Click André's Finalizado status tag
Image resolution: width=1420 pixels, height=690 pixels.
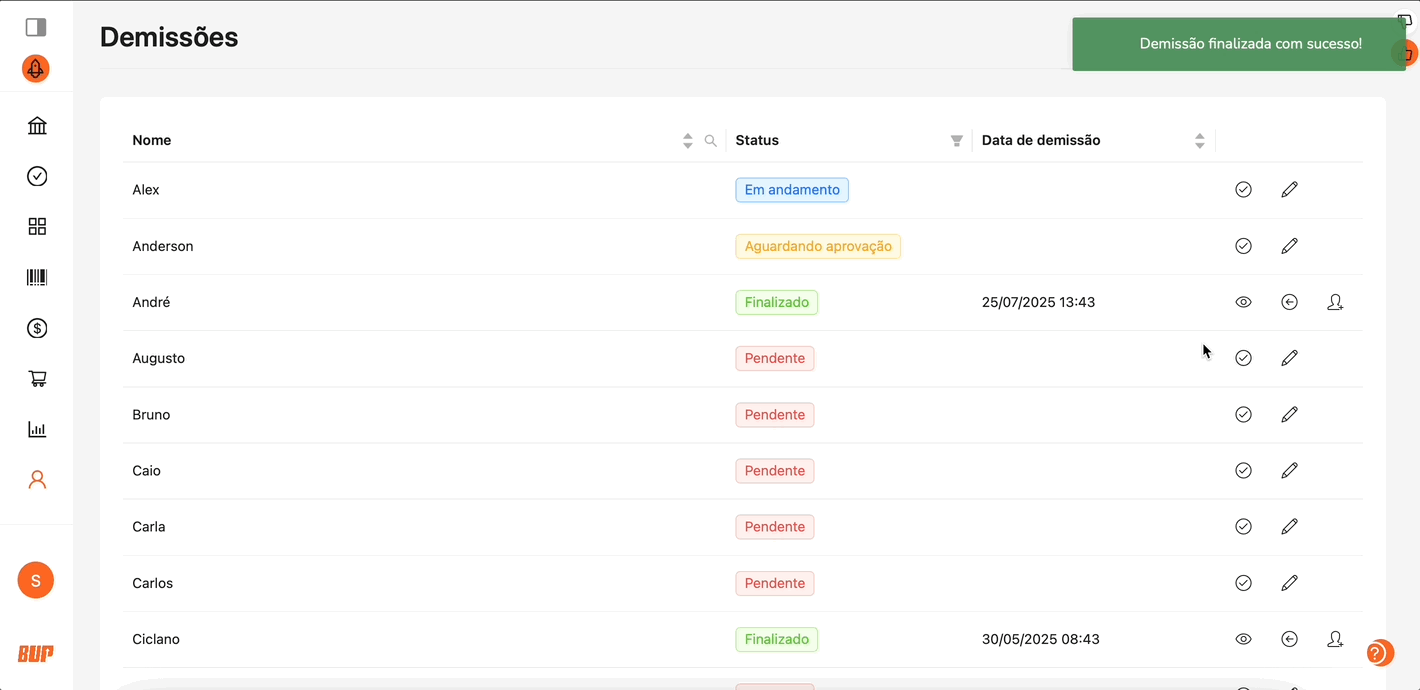pyautogui.click(x=777, y=302)
